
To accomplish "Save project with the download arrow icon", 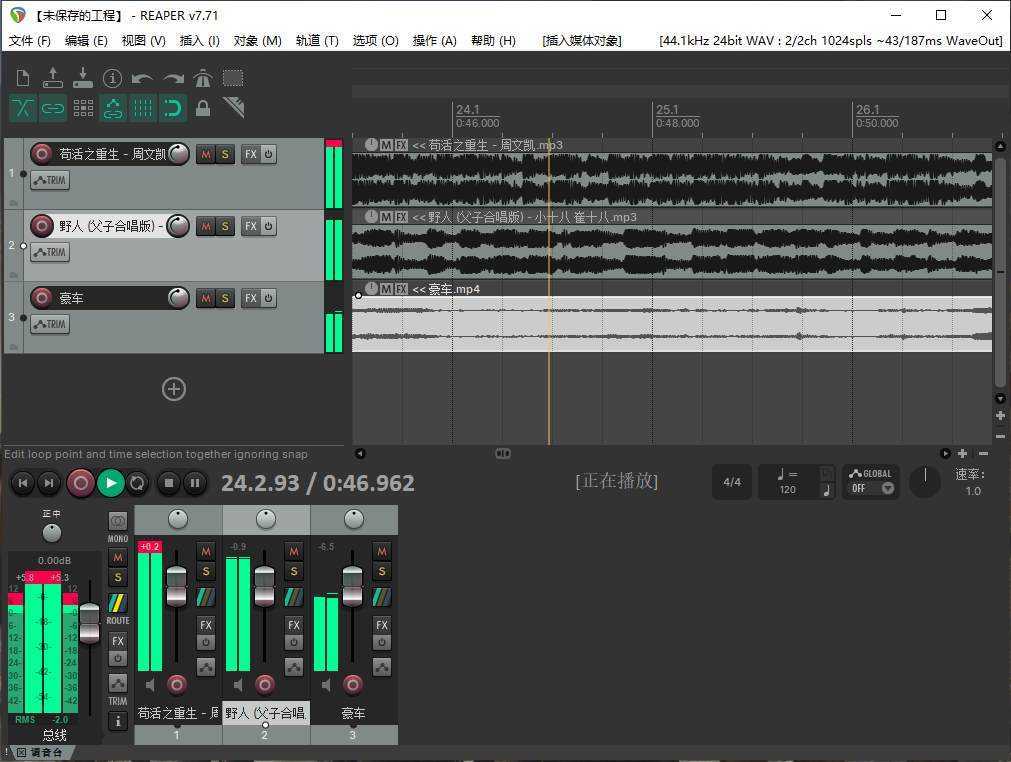I will 83,78.
